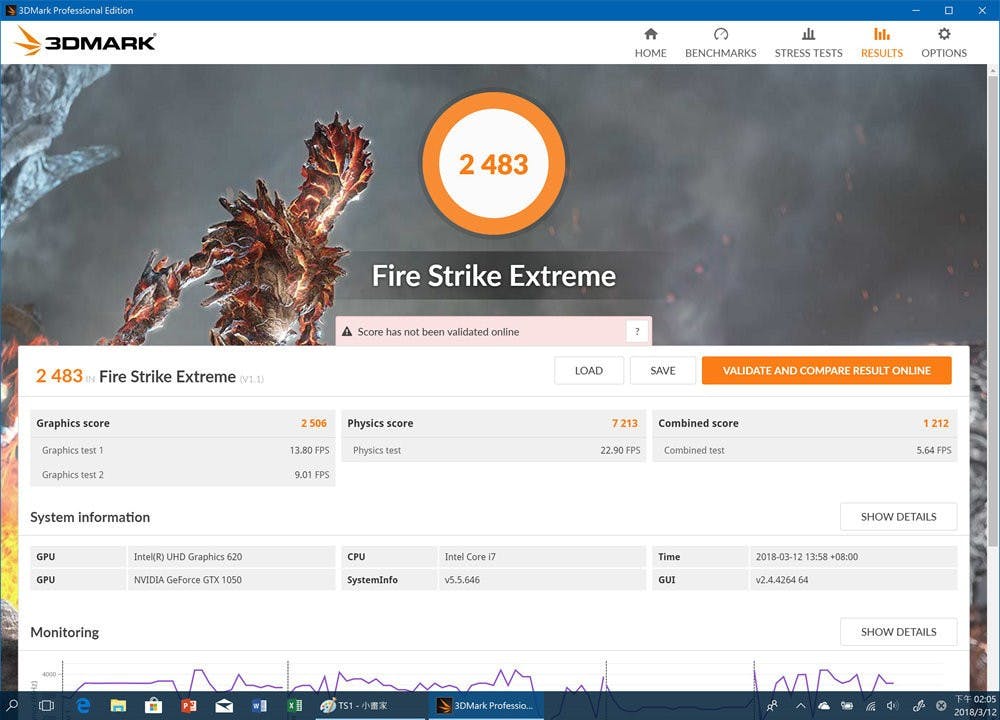Click the 'NVIDIA GeForce GTX 1050' GPU entry
The image size is (1000, 720).
(x=188, y=580)
